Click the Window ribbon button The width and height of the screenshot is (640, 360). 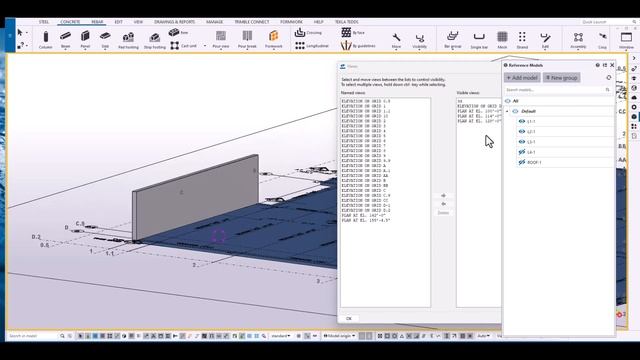626,40
